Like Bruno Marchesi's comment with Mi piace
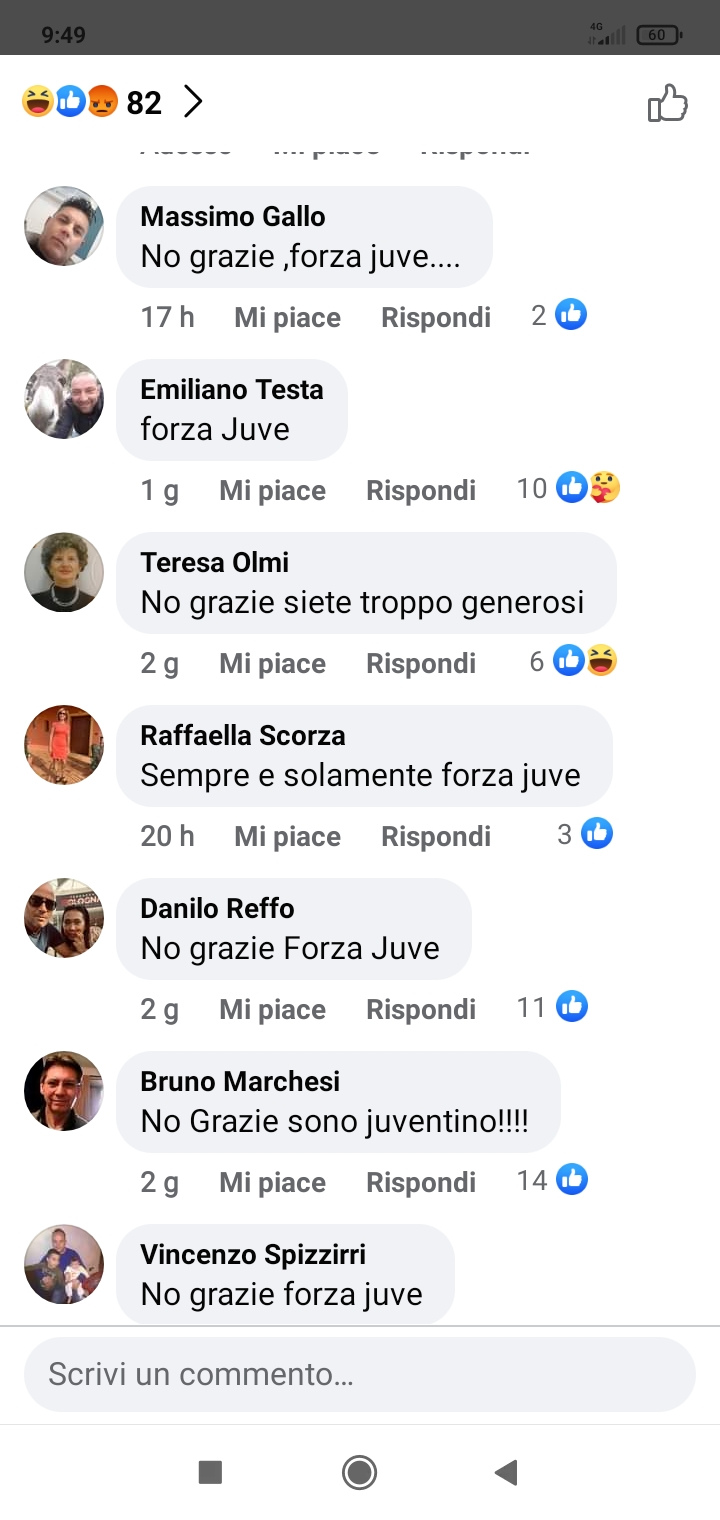Image resolution: width=720 pixels, height=1520 pixels. pos(272,1182)
